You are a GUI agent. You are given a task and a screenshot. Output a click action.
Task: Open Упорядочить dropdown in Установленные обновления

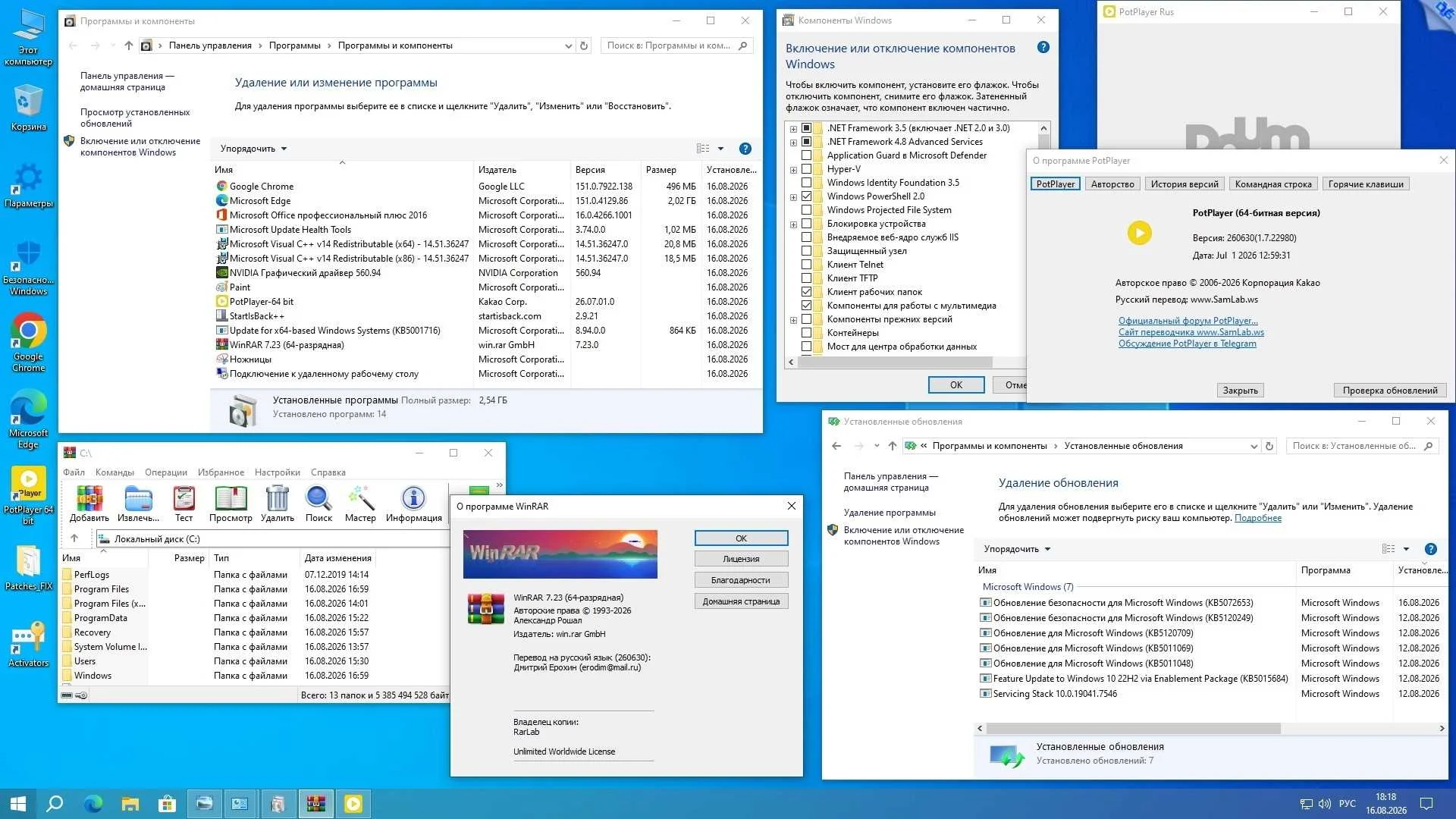tap(1017, 549)
